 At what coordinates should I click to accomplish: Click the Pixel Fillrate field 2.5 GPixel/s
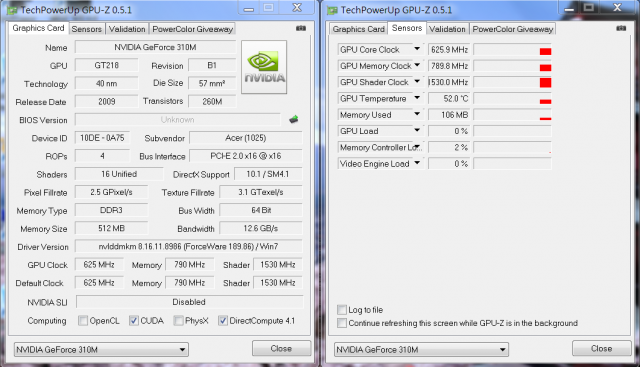(111, 192)
